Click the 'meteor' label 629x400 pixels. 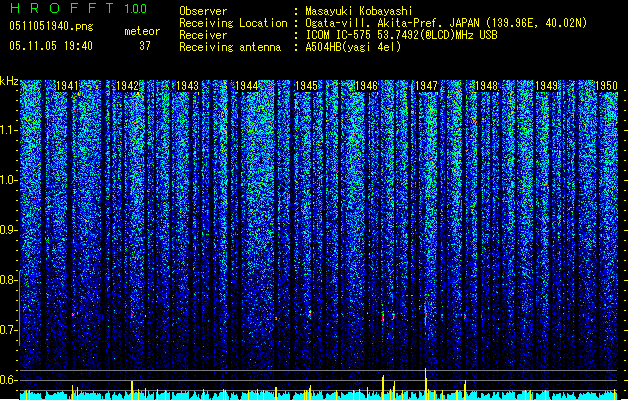pos(142,31)
